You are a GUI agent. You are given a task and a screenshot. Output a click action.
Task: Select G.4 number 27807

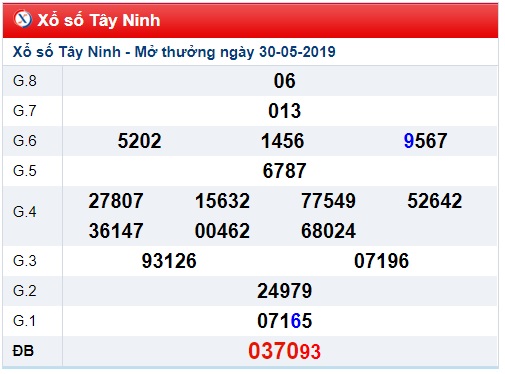click(116, 201)
